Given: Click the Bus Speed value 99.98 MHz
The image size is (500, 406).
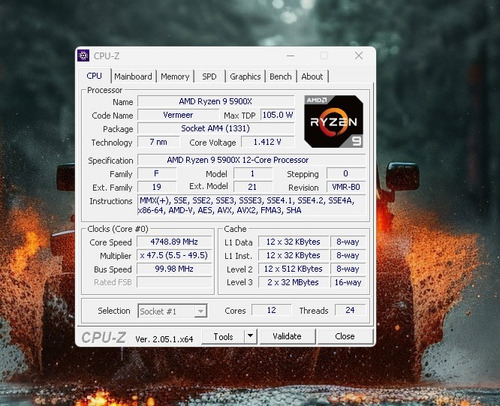Looking at the screenshot, I should coord(174,269).
